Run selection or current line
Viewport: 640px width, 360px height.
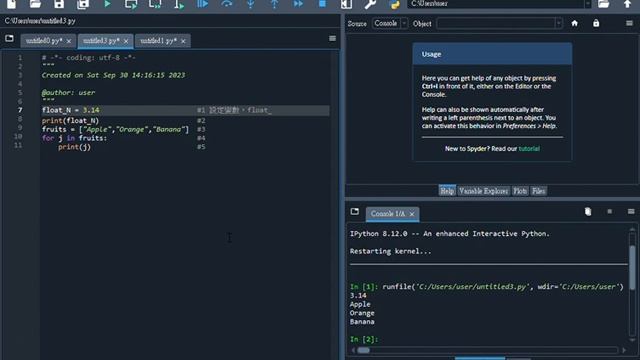coord(179,4)
